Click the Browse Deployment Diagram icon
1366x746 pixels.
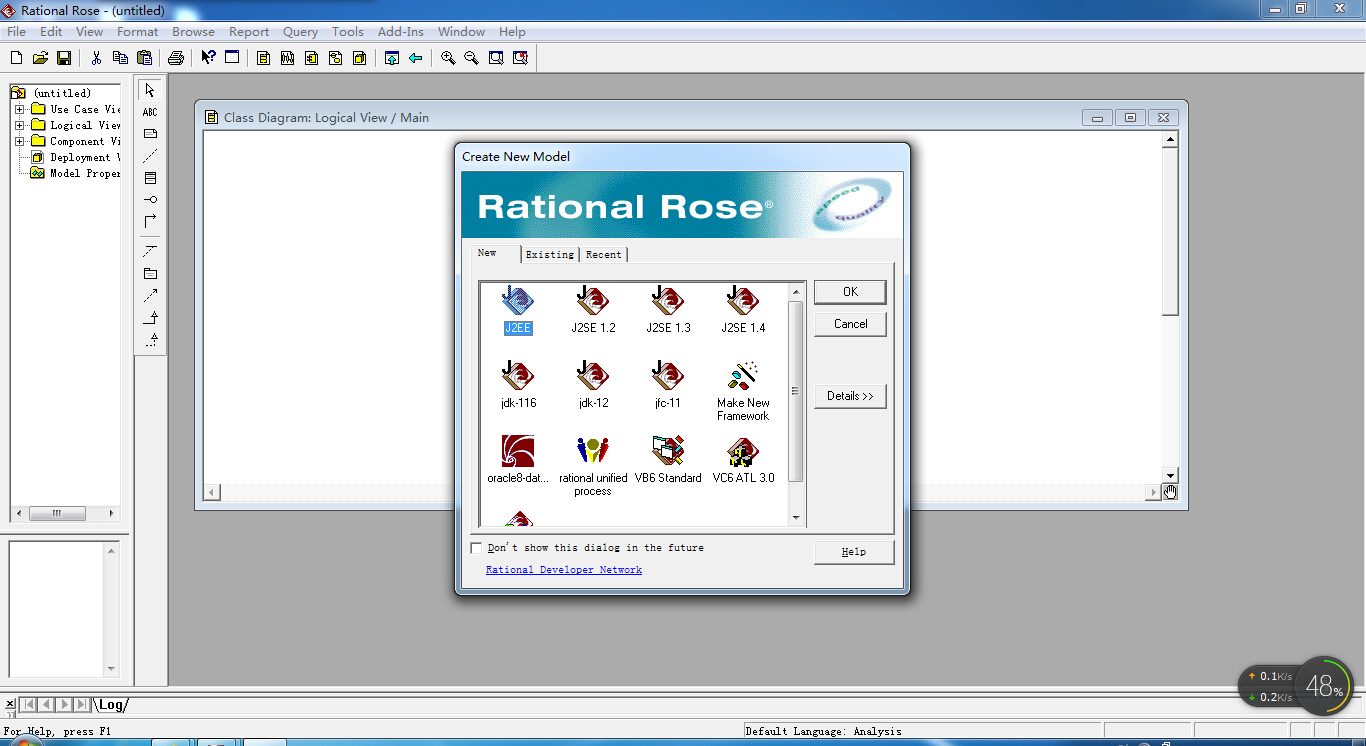(360, 58)
